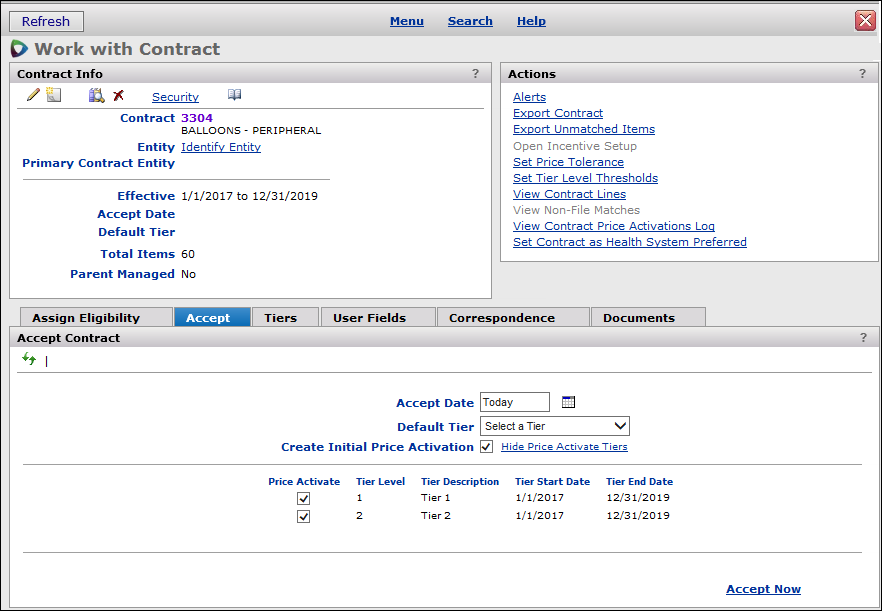882x611 pixels.
Task: Uncheck Create Initial Price Activation checkbox
Action: 486,447
